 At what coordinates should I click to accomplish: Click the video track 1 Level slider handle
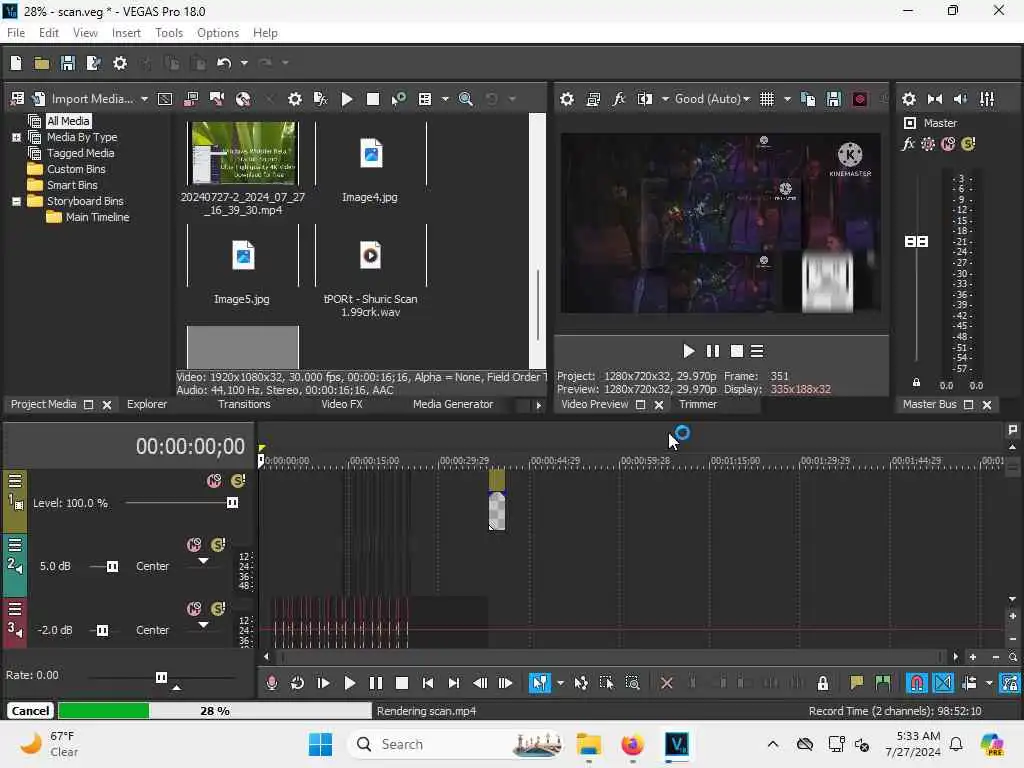coord(232,503)
